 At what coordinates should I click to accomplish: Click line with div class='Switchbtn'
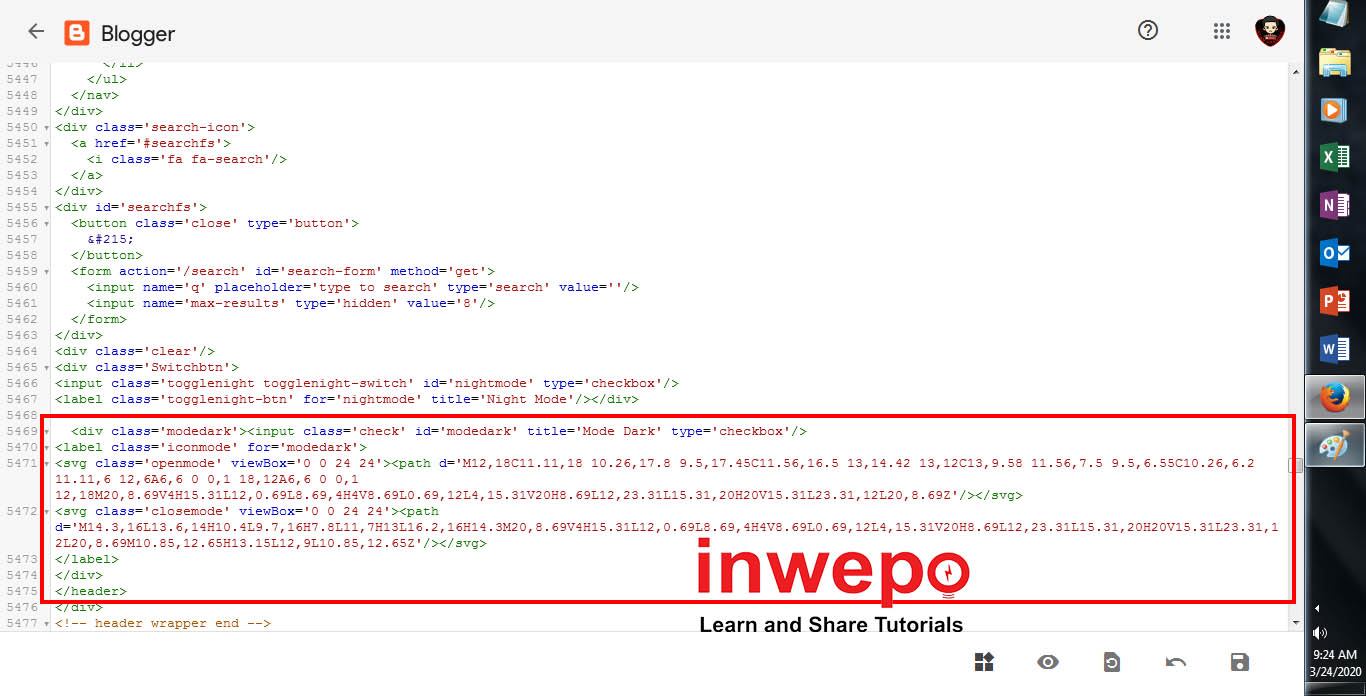147,367
